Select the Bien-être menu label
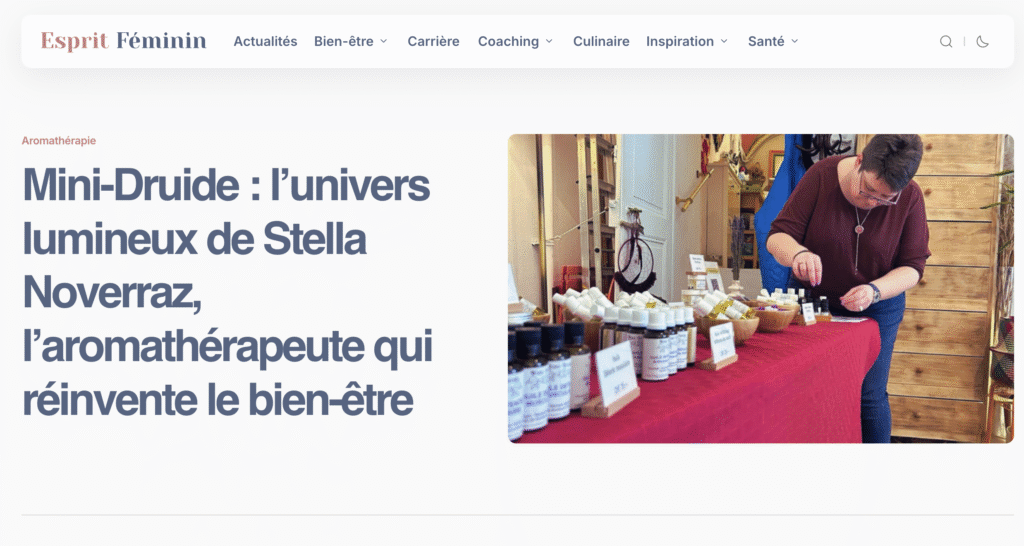The width and height of the screenshot is (1024, 546). coord(344,41)
